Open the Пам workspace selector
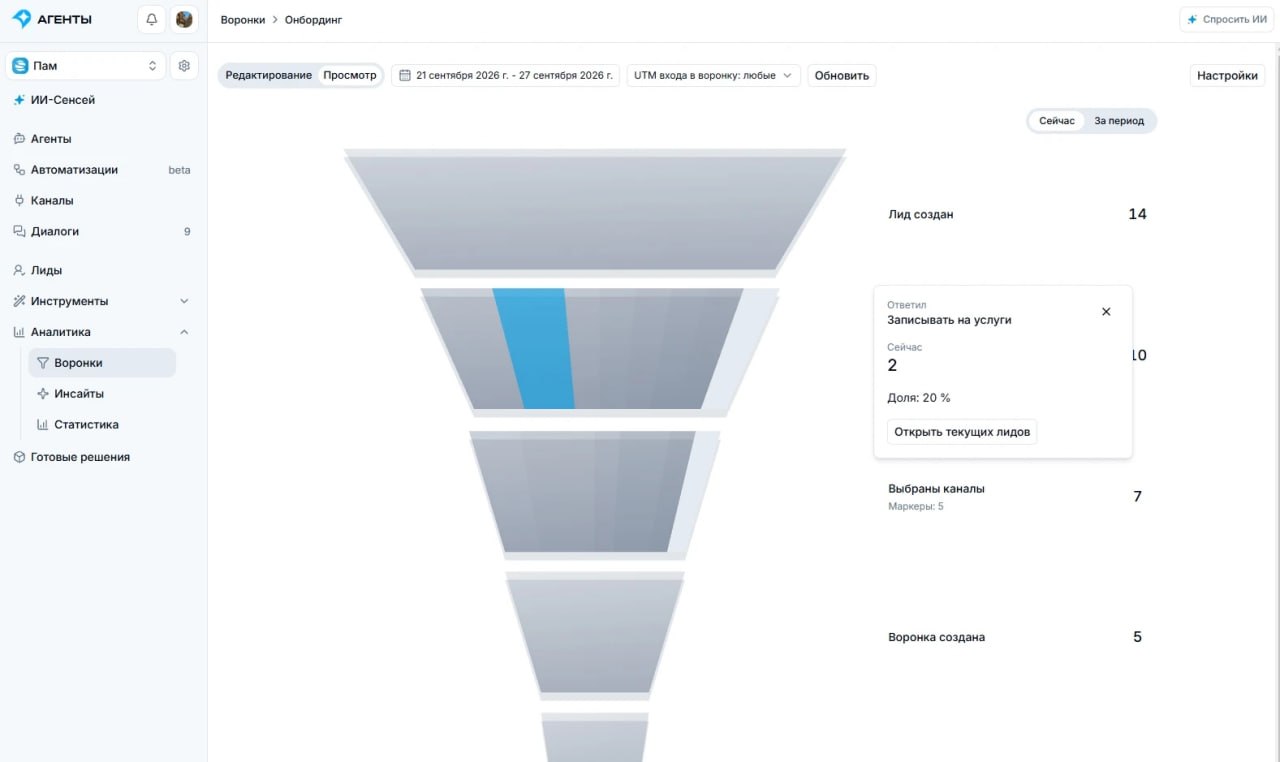1280x762 pixels. (85, 66)
